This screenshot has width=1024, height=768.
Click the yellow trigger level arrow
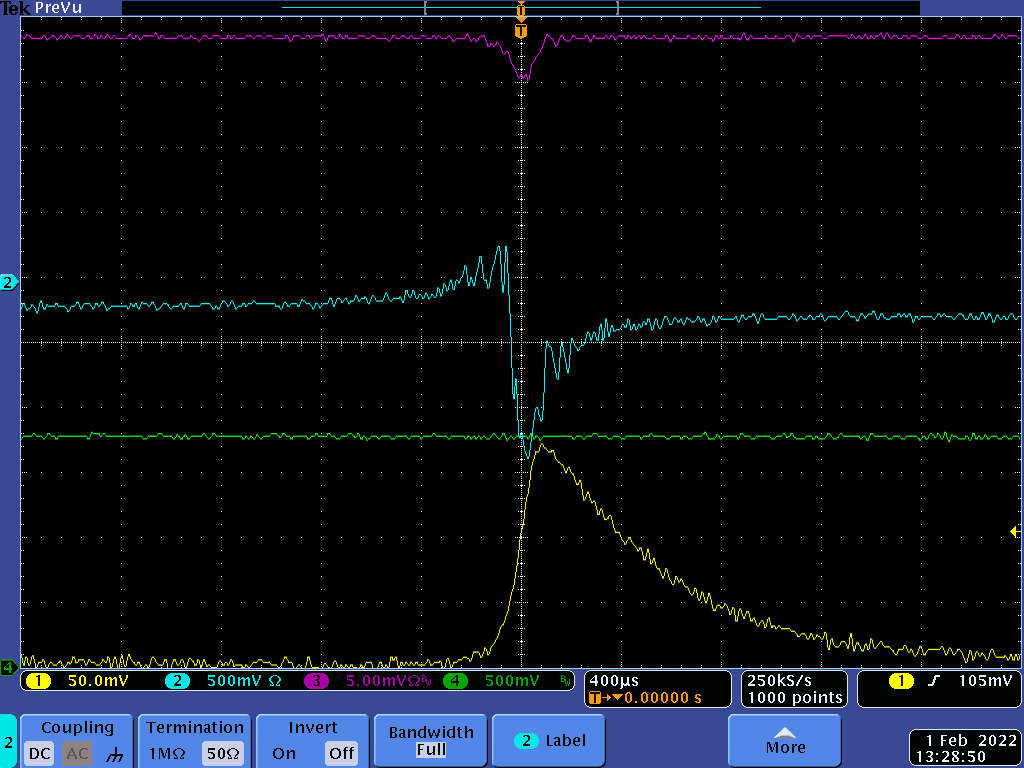pyautogui.click(x=1016, y=532)
